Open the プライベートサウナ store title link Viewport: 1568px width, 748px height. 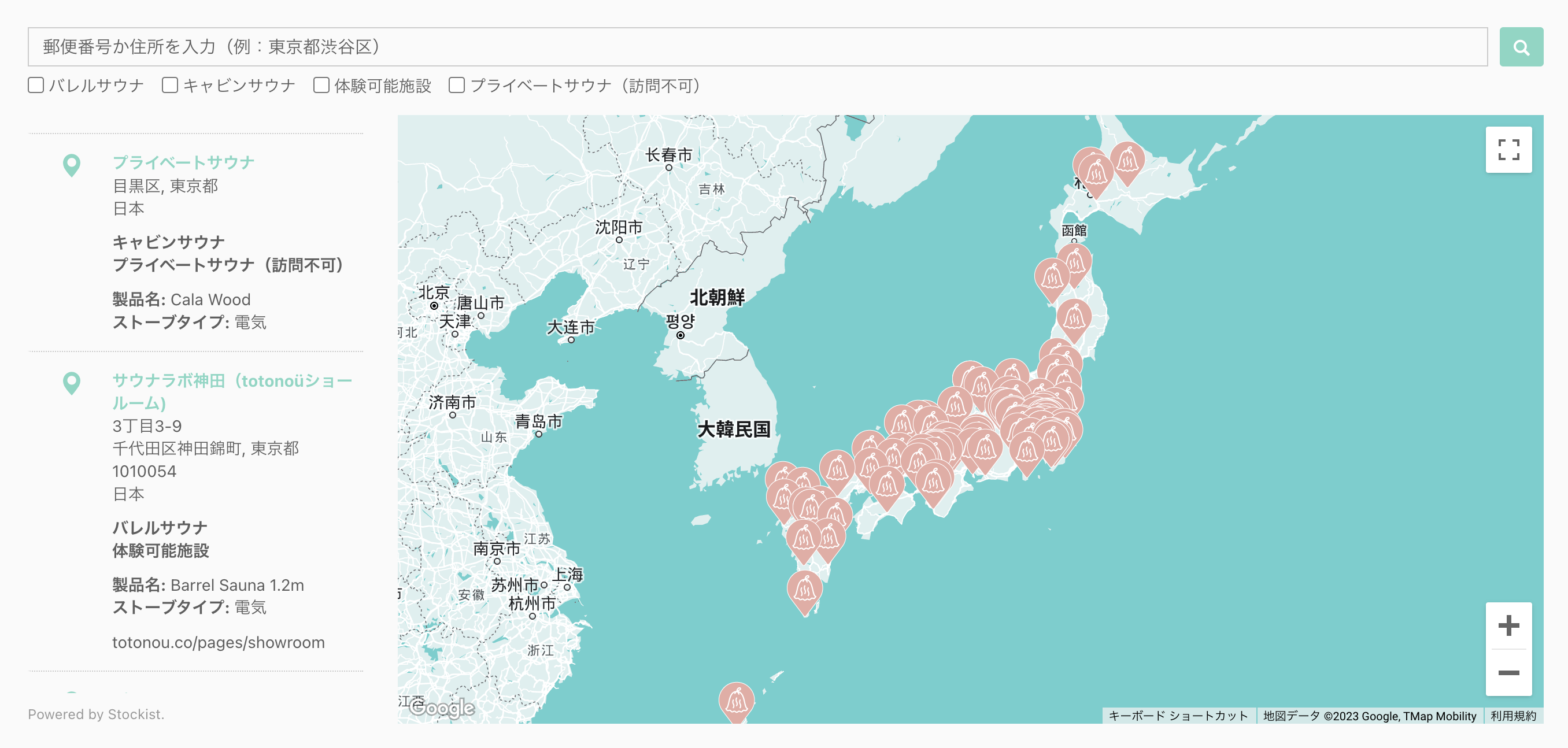click(183, 162)
